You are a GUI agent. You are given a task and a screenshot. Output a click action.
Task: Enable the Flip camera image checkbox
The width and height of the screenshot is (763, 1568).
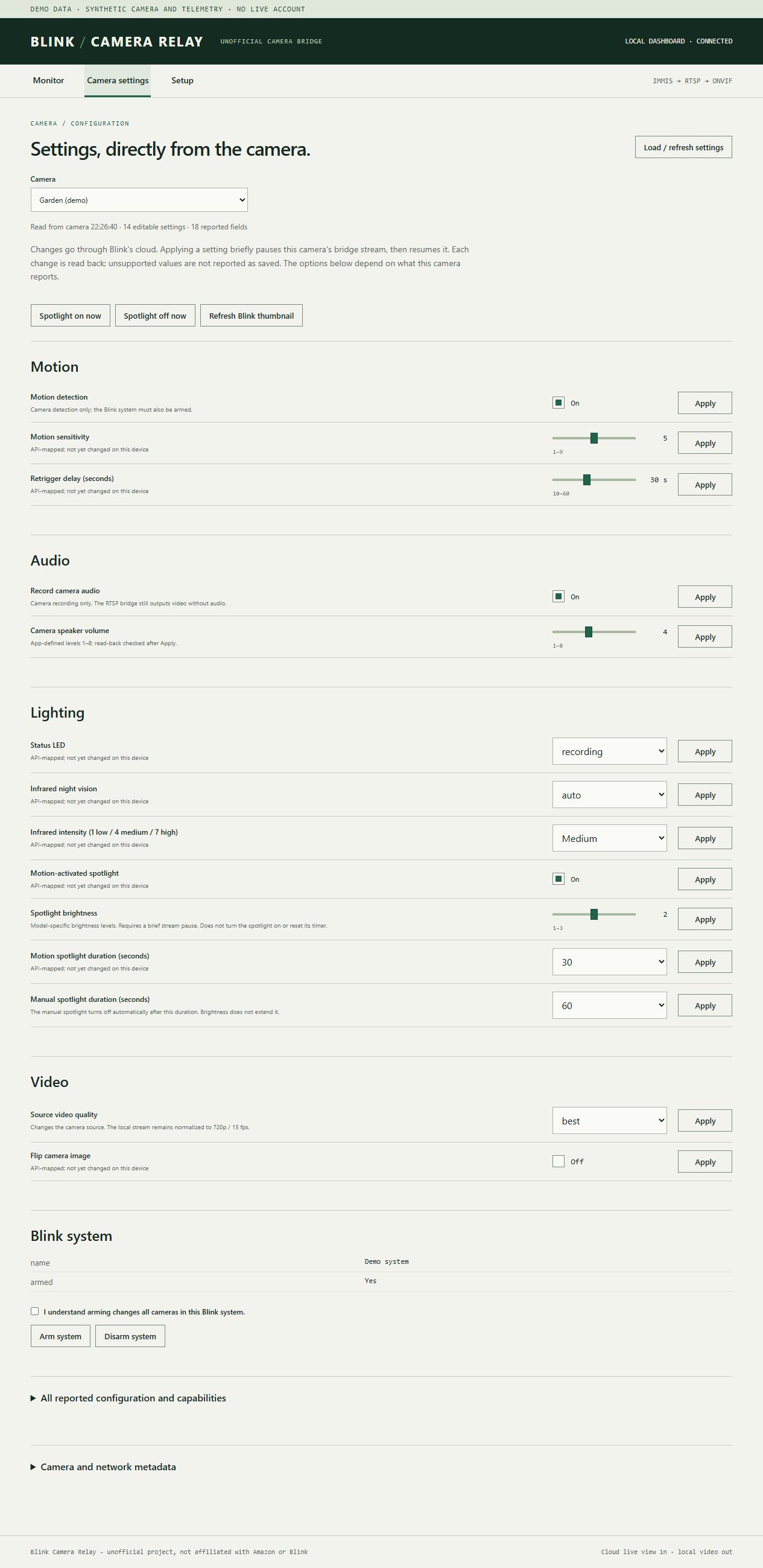[558, 1161]
